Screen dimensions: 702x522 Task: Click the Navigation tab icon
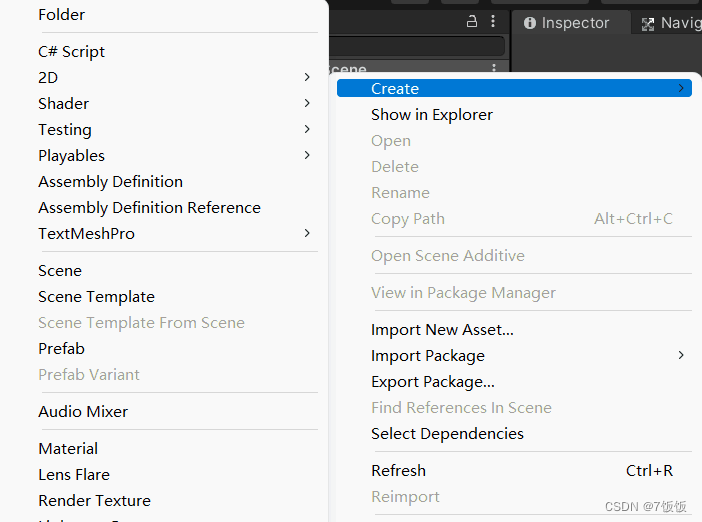[x=647, y=24]
